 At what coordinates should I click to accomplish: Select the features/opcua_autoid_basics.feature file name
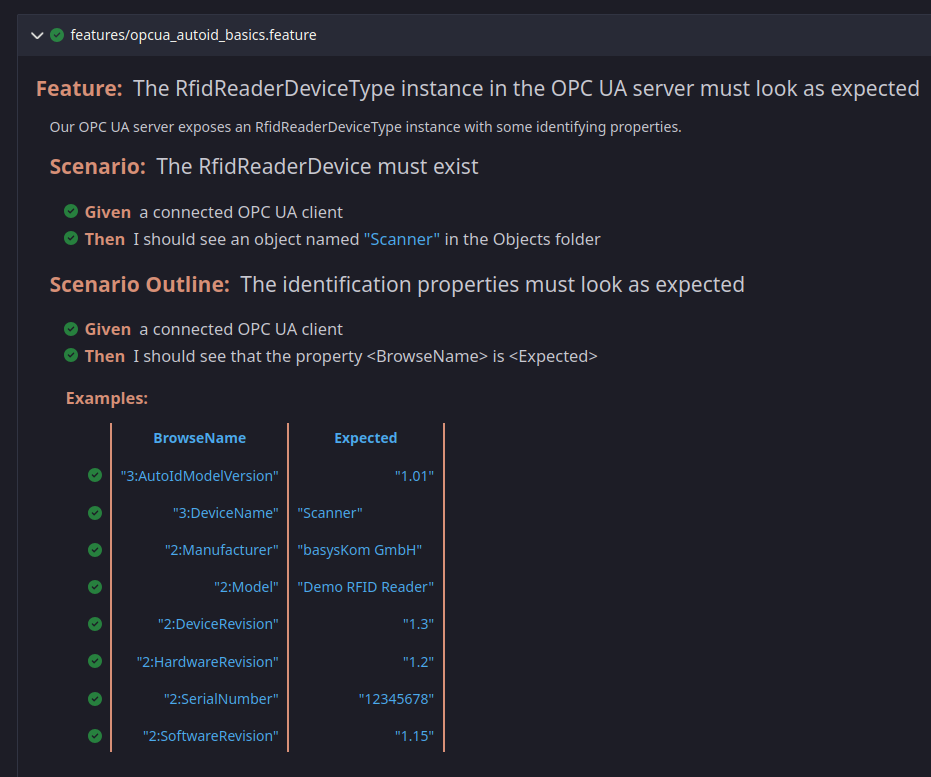(x=194, y=35)
